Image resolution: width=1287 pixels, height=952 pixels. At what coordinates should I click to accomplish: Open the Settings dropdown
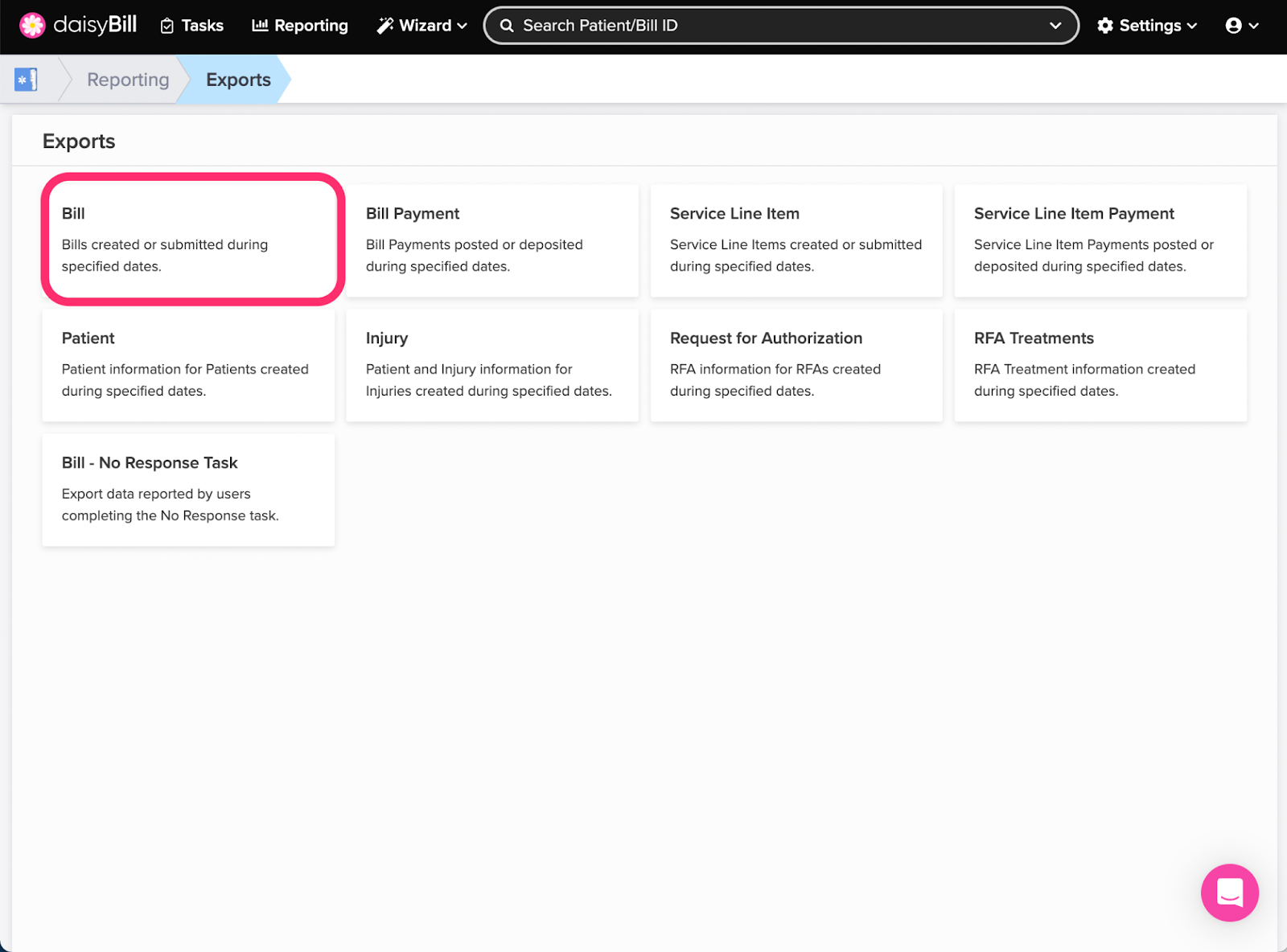pos(1147,26)
